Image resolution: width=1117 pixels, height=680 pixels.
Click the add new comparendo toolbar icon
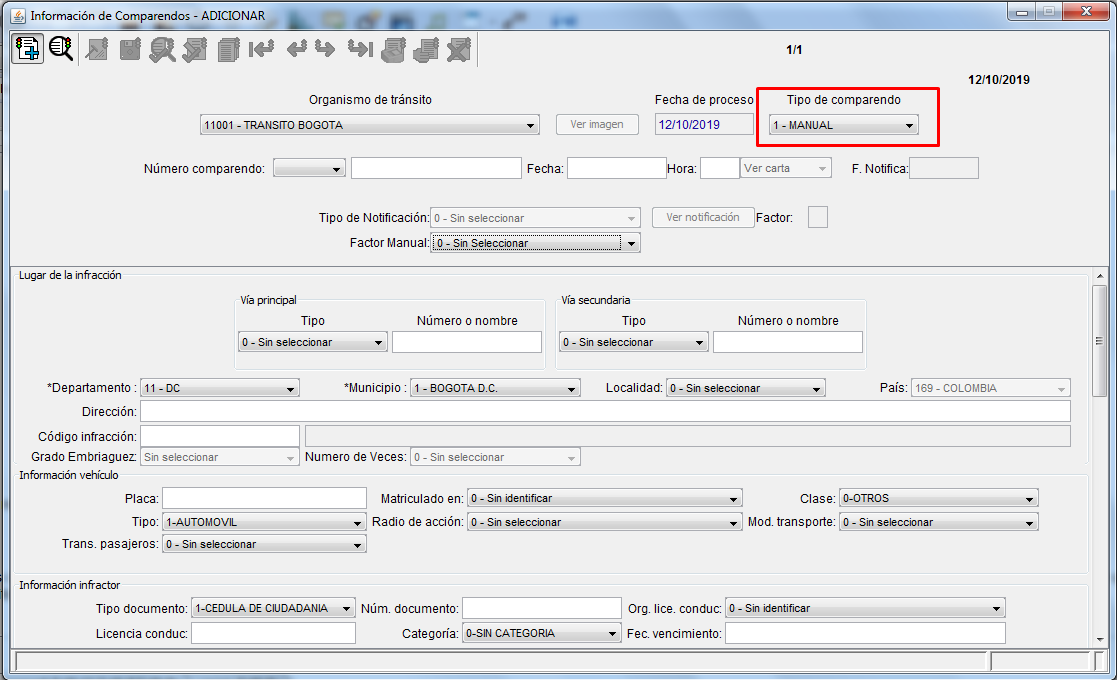[27, 48]
